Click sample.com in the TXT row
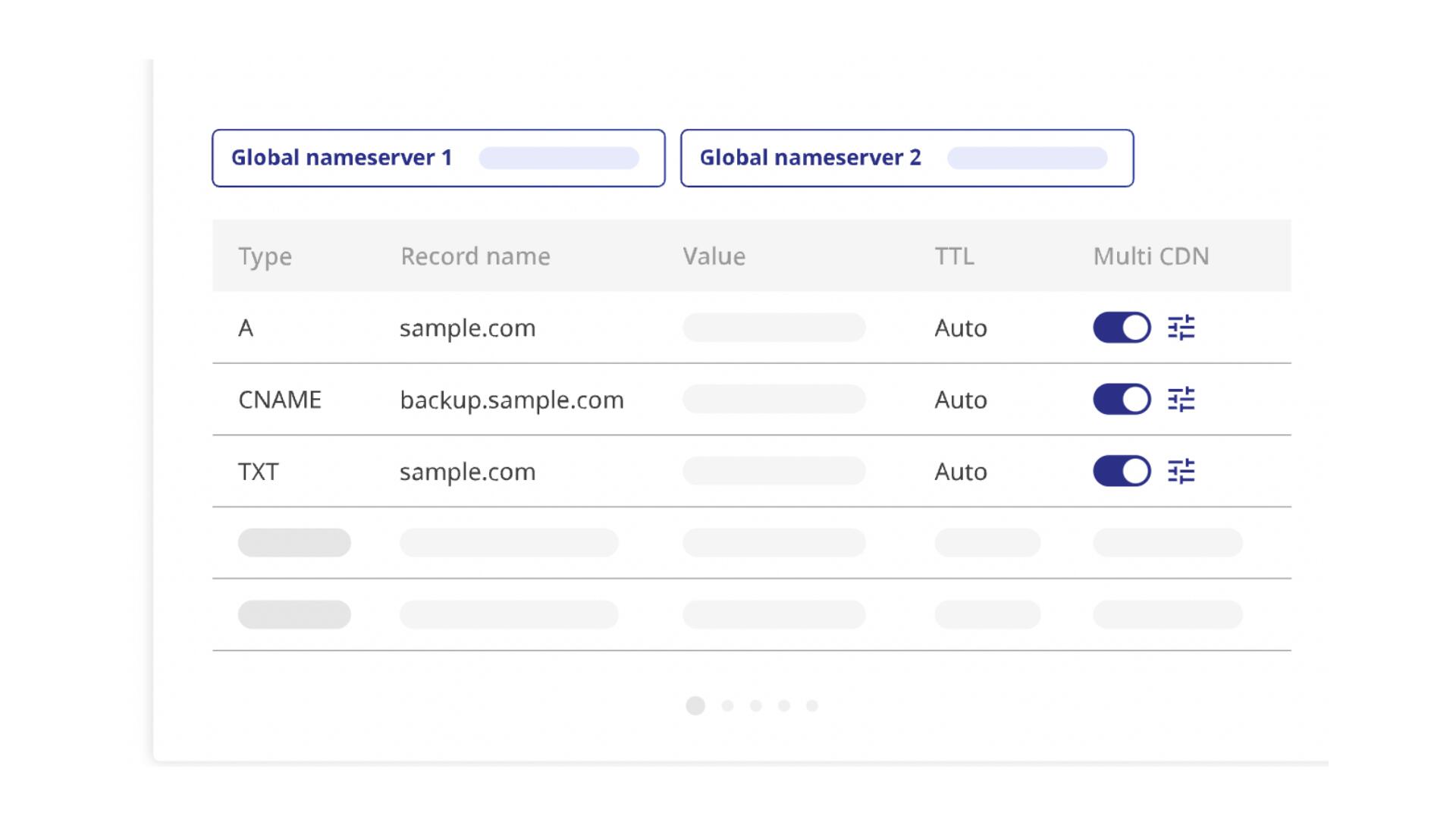Image resolution: width=1456 pixels, height=819 pixels. (x=468, y=472)
